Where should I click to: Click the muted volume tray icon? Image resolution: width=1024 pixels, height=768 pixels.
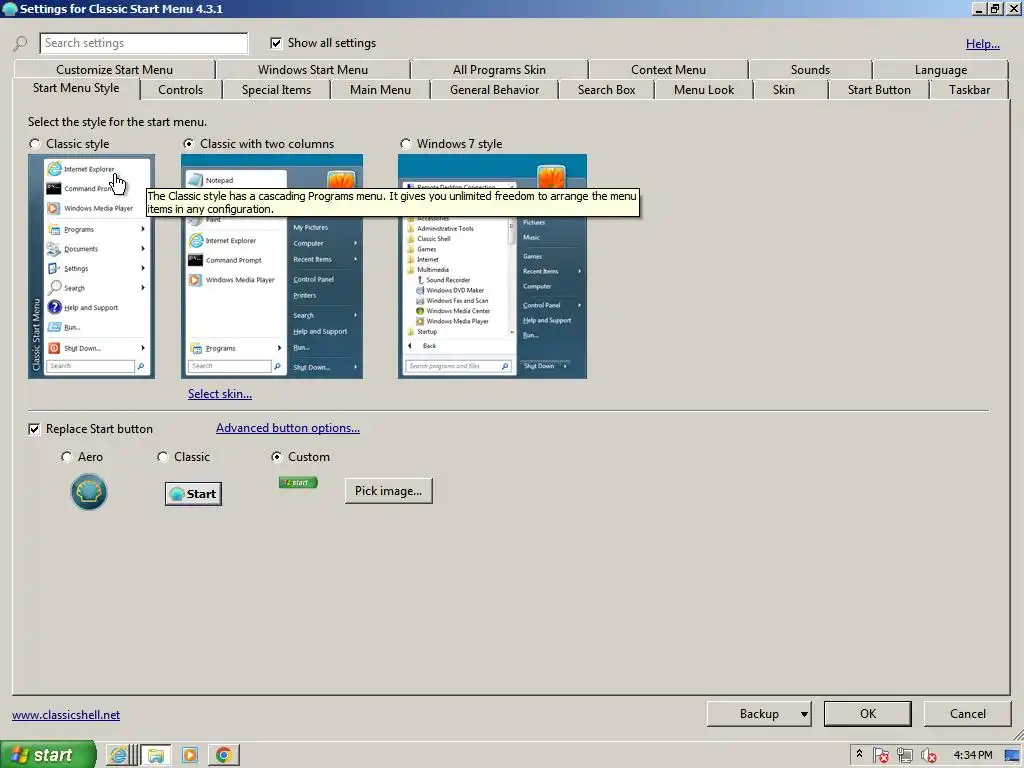click(x=929, y=755)
